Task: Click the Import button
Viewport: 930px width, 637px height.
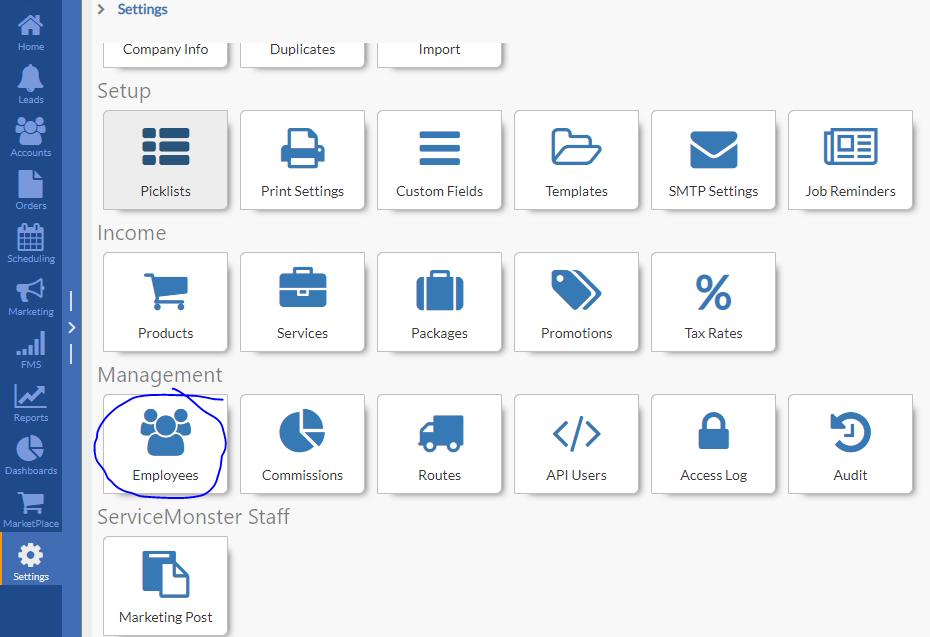Action: 439,50
